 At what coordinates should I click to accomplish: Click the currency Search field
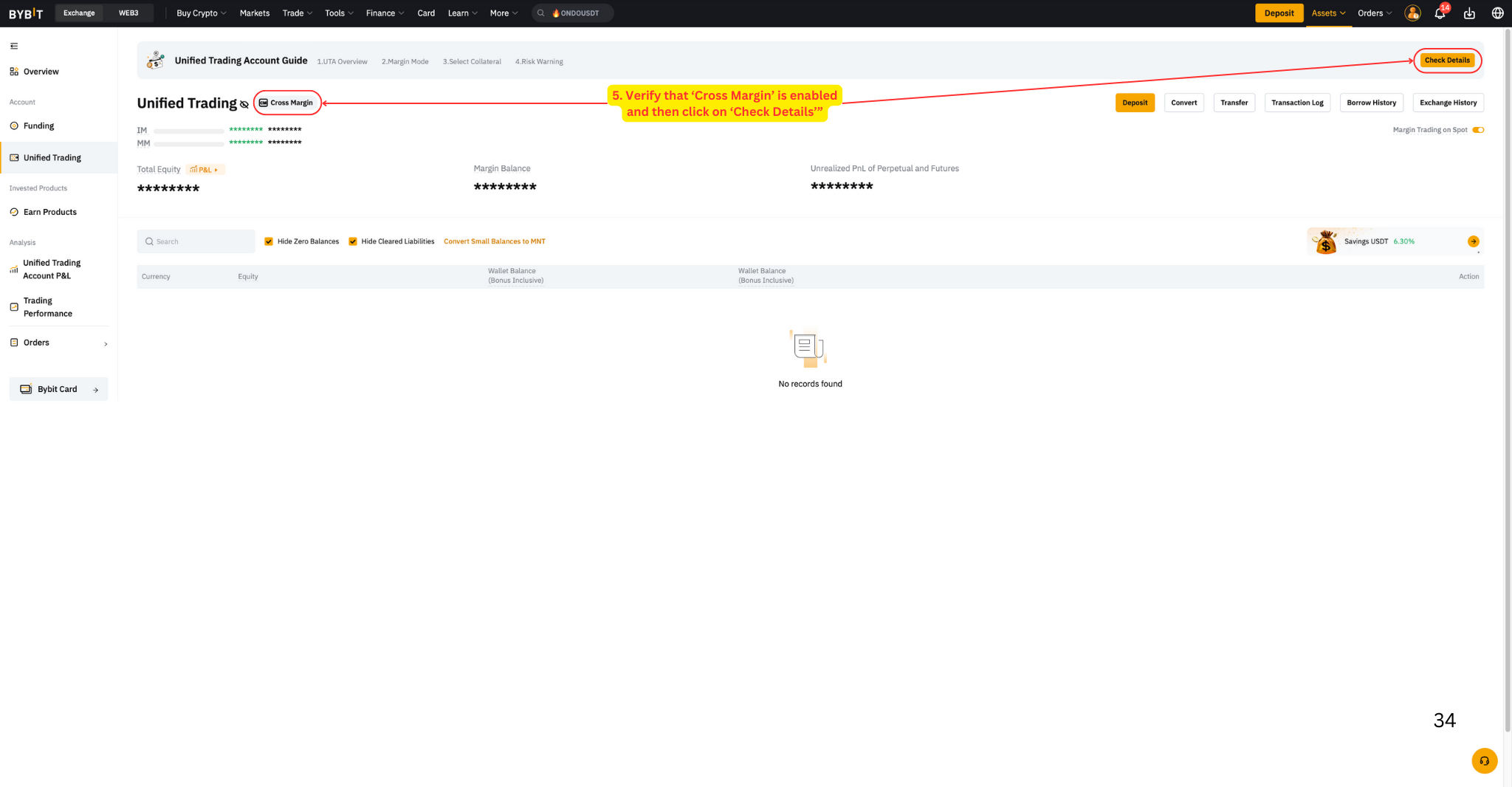pyautogui.click(x=196, y=241)
